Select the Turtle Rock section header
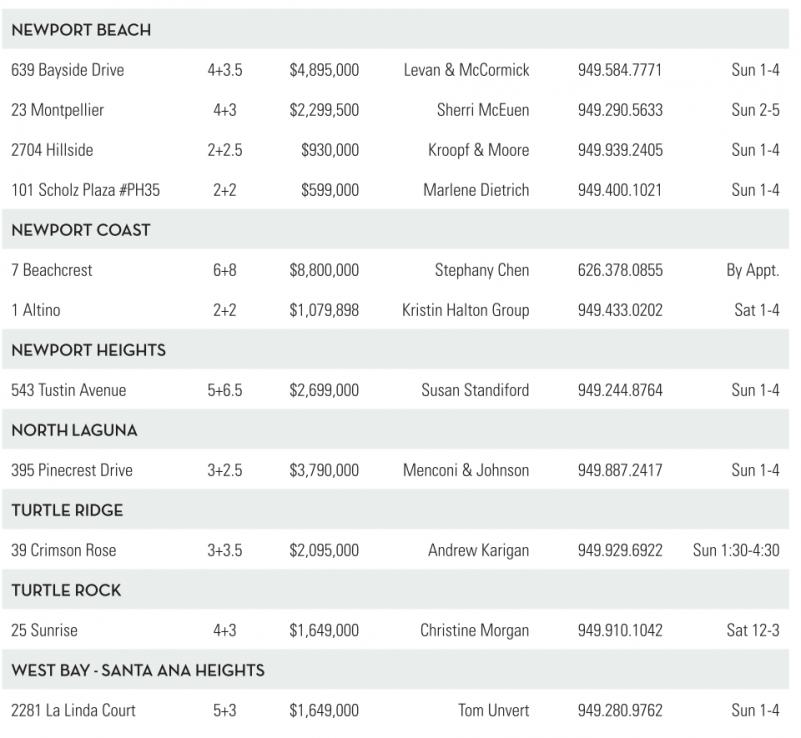The height and width of the screenshot is (738, 801). pos(66,590)
